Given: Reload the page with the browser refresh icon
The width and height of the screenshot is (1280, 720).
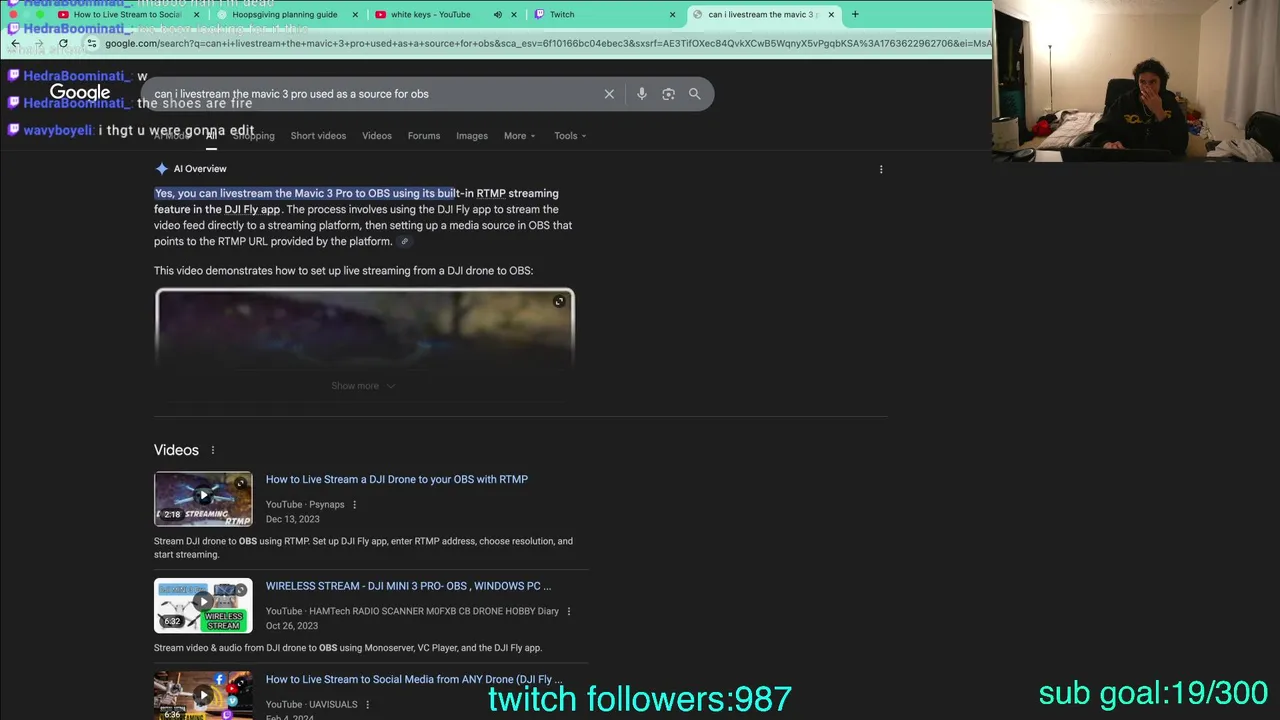Looking at the screenshot, I should 63,43.
